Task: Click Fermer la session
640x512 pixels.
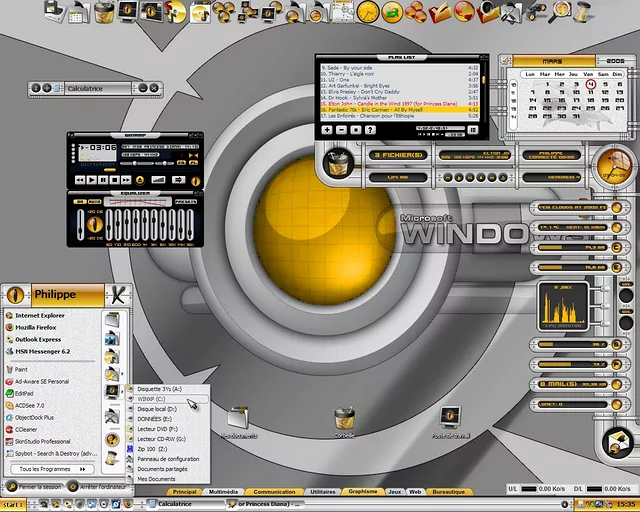Action: 40,485
